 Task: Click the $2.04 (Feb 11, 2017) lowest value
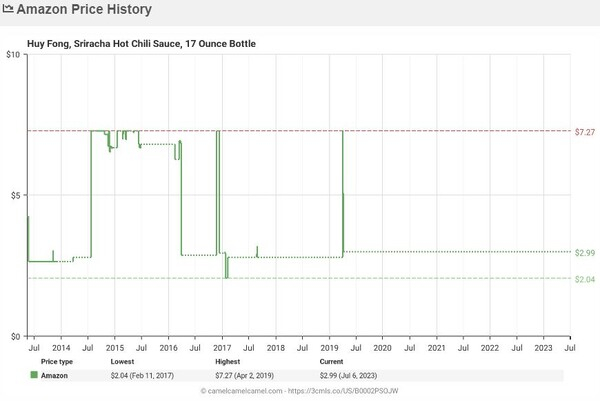click(145, 374)
